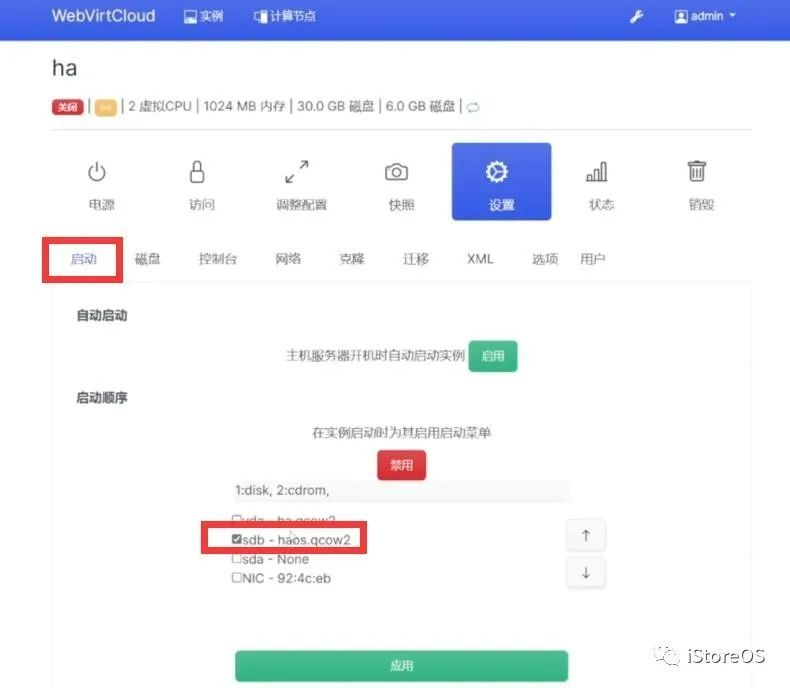Click red 禁用 boot menu disable button
Screen dimensions: 790x688
click(402, 465)
